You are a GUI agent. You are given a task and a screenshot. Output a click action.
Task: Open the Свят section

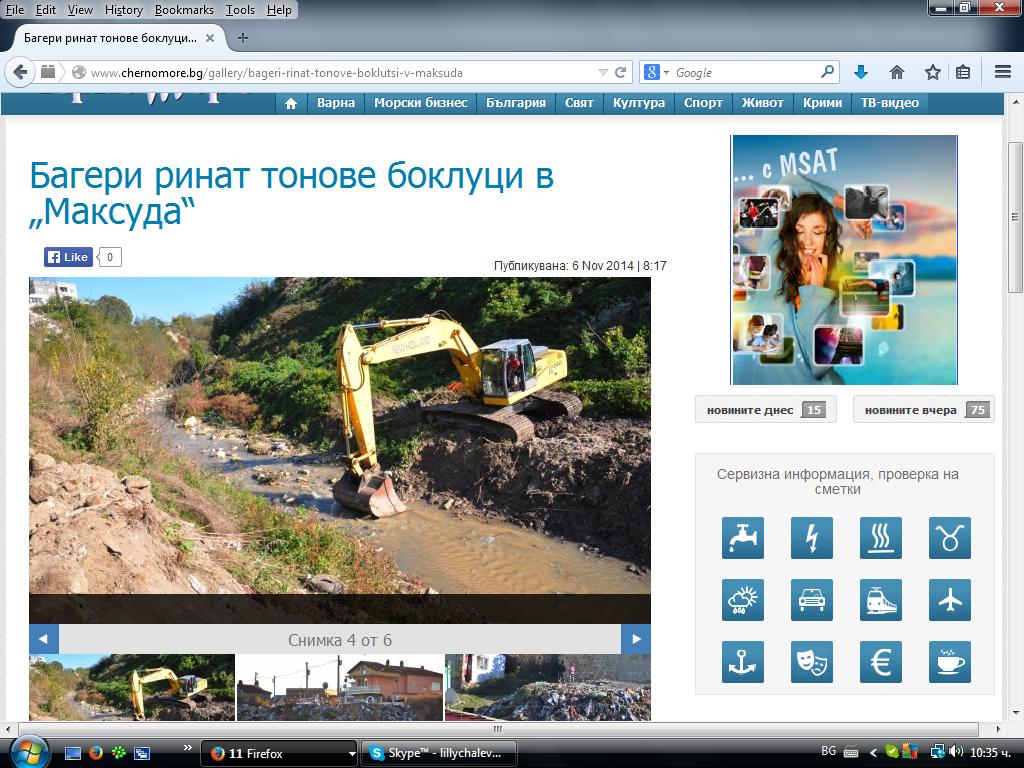point(579,103)
